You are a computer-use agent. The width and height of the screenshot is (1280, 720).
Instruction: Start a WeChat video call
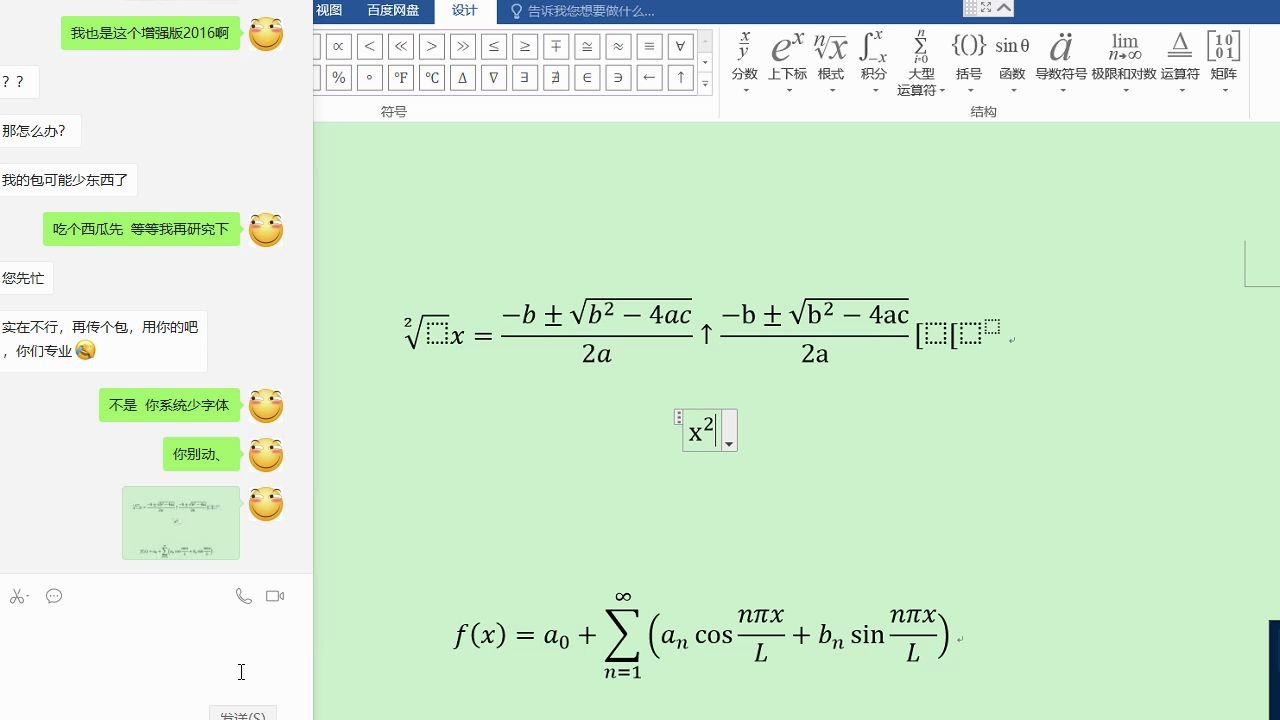pos(272,594)
